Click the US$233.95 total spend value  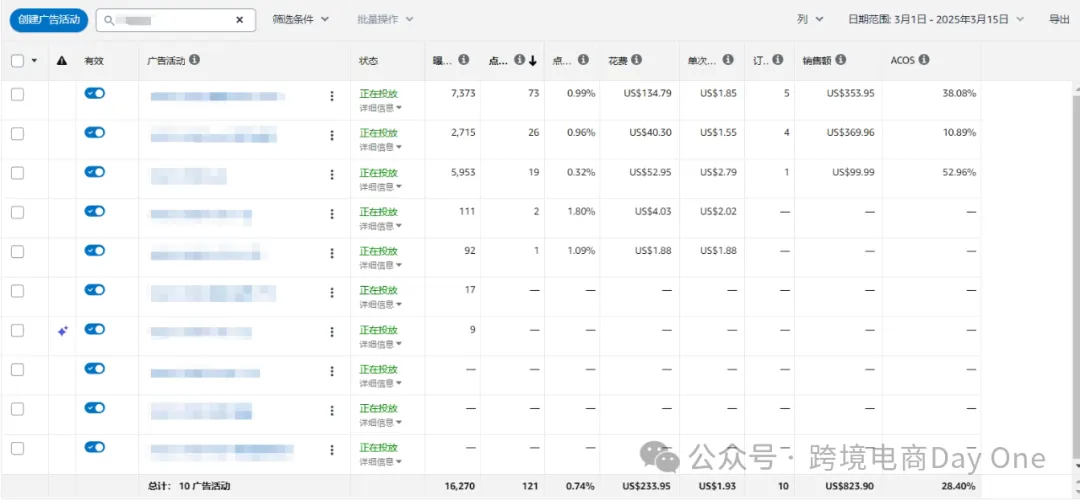click(x=646, y=487)
